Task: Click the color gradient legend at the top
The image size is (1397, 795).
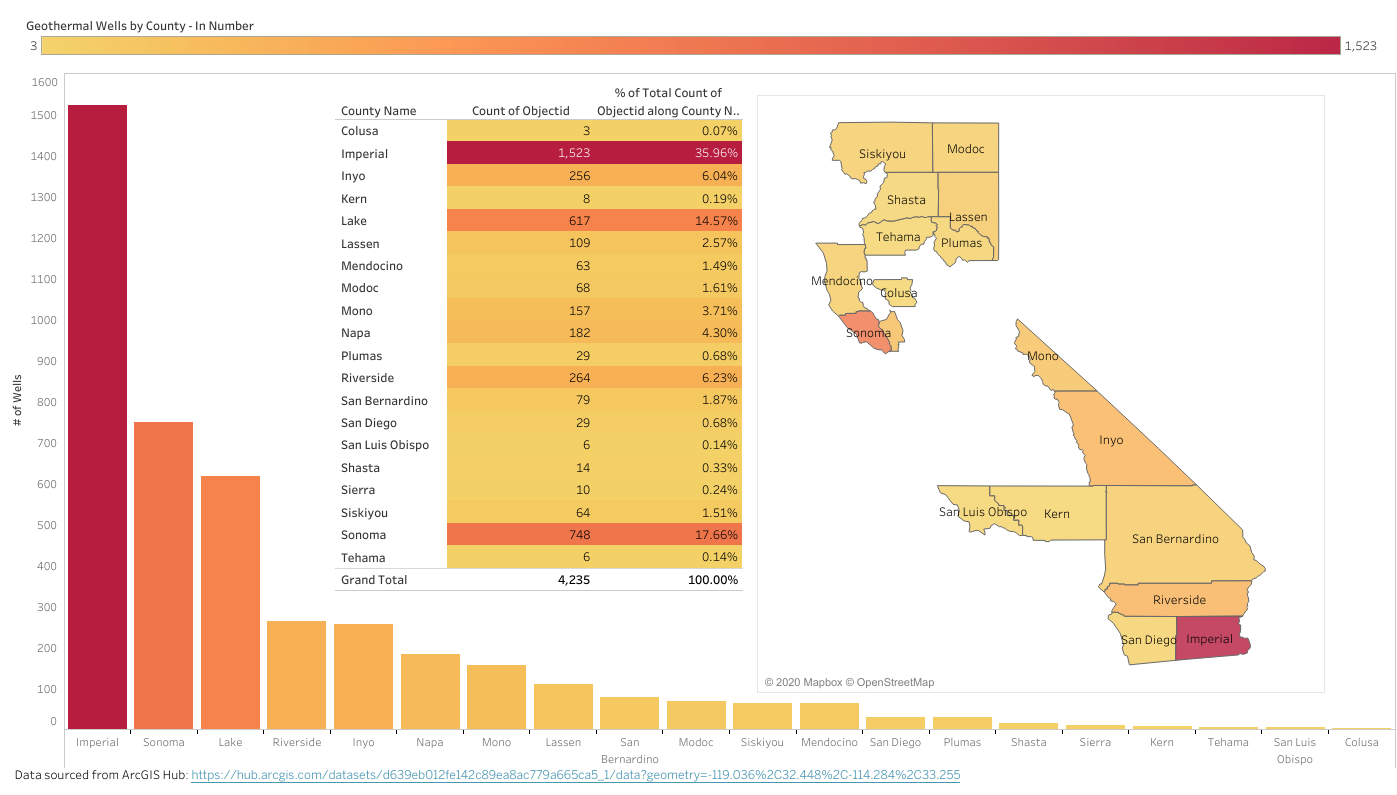Action: [690, 45]
